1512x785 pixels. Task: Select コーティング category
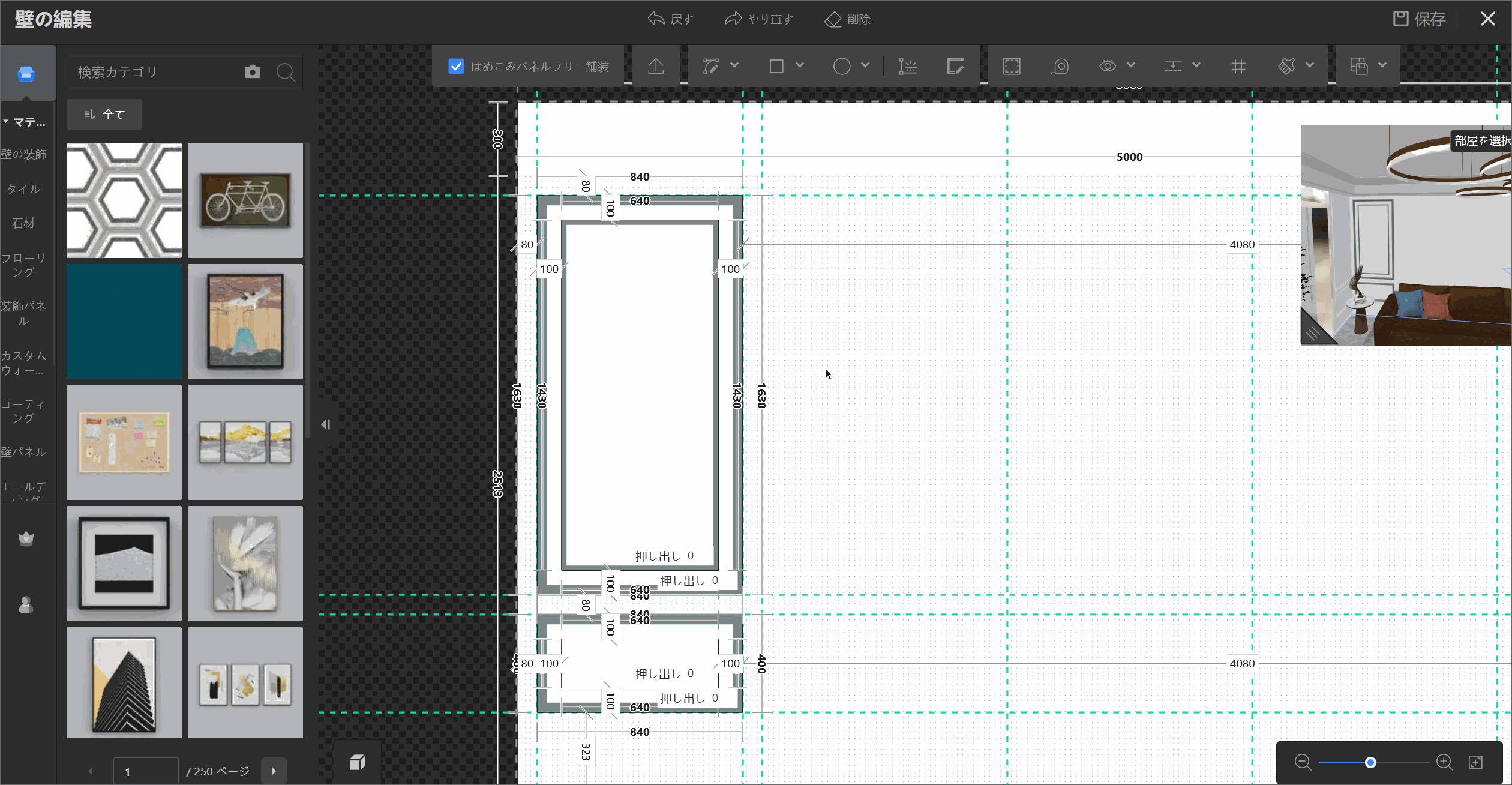[24, 411]
